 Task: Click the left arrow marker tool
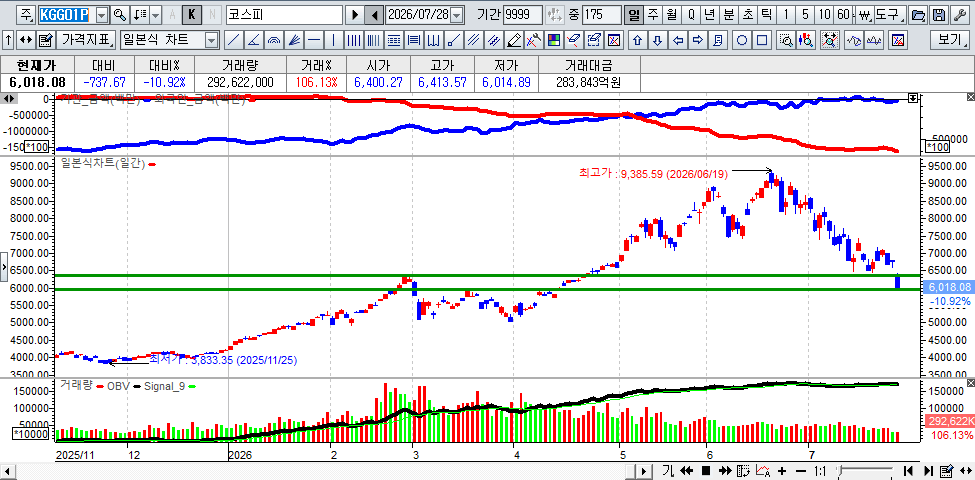[x=678, y=41]
